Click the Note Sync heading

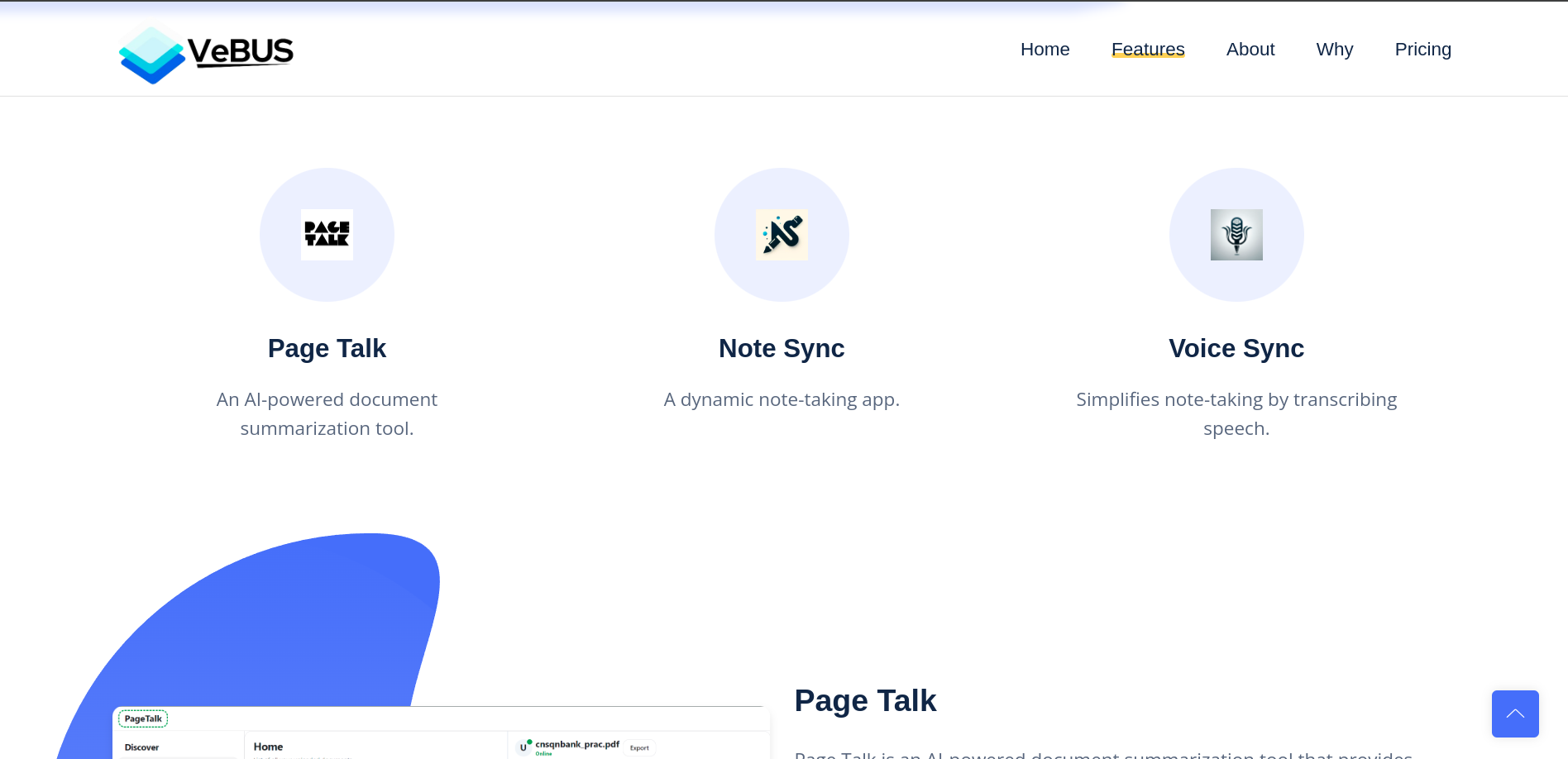pos(782,349)
